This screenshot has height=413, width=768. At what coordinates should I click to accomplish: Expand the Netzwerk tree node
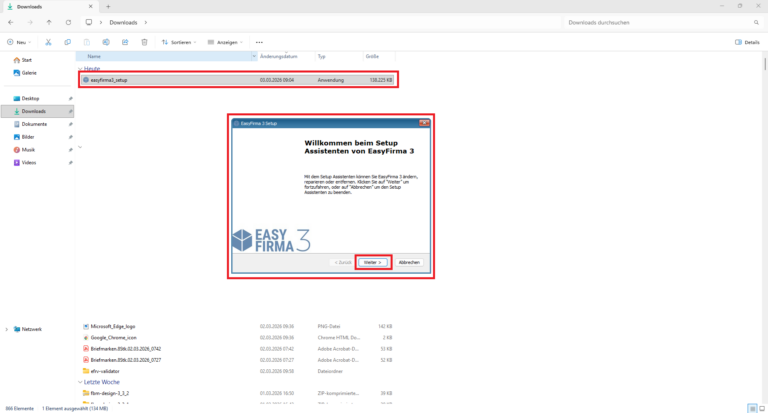click(6, 329)
